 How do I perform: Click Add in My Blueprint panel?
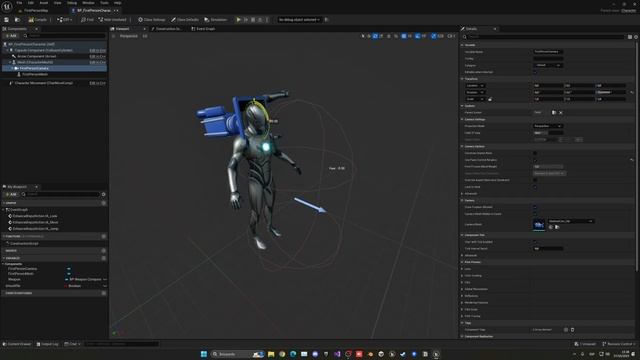coord(11,194)
